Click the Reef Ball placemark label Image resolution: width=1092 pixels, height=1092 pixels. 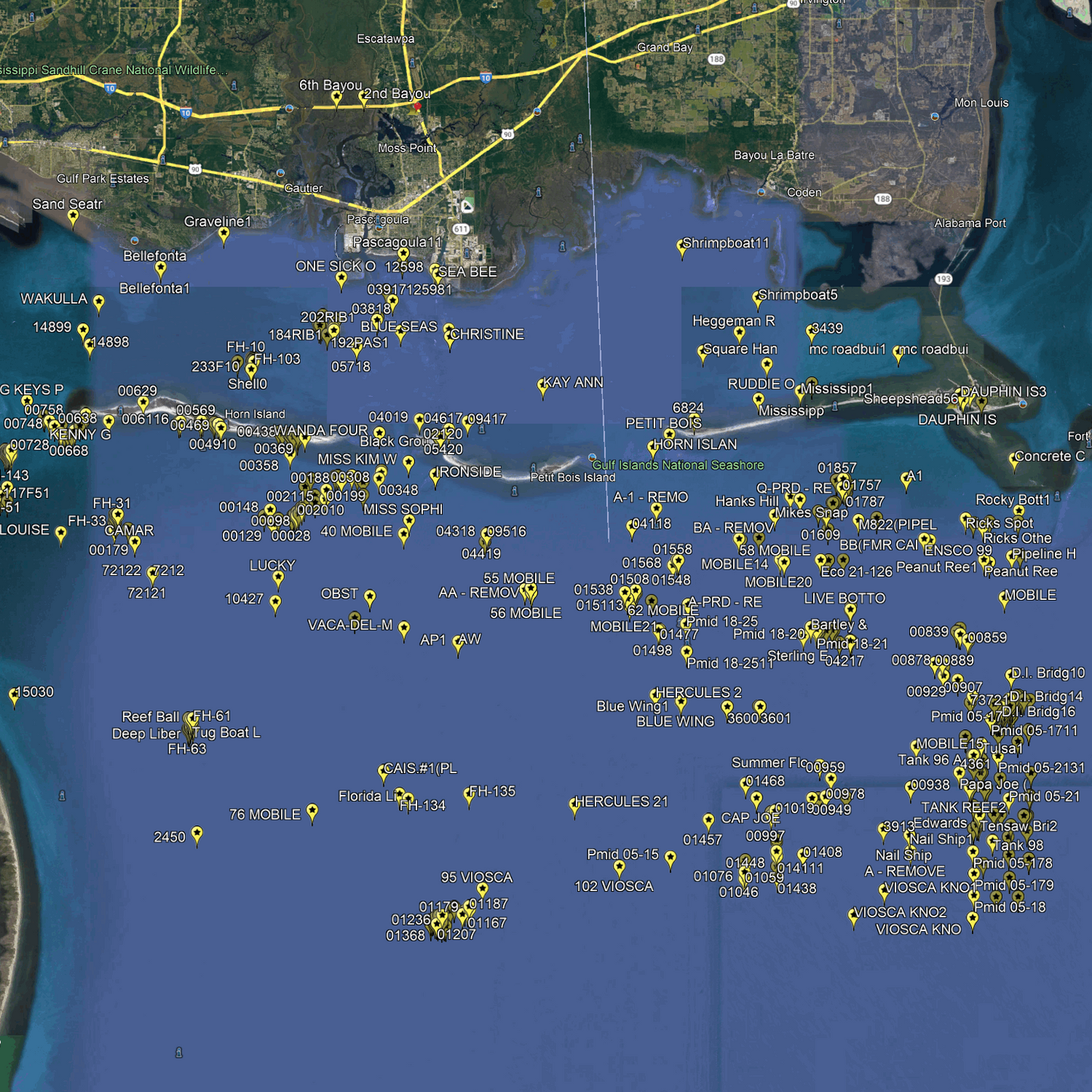click(x=151, y=716)
